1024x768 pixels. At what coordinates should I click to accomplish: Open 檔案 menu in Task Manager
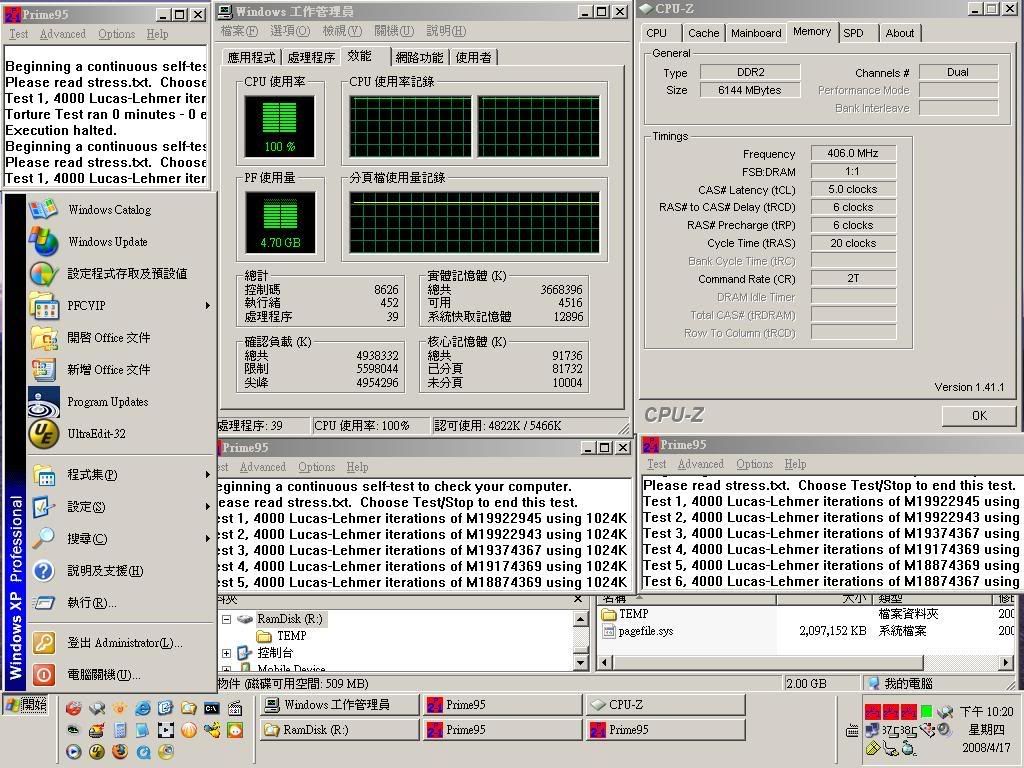239,31
